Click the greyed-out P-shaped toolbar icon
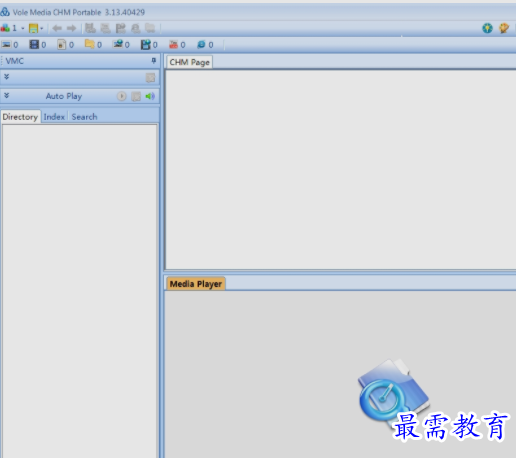 click(120, 28)
